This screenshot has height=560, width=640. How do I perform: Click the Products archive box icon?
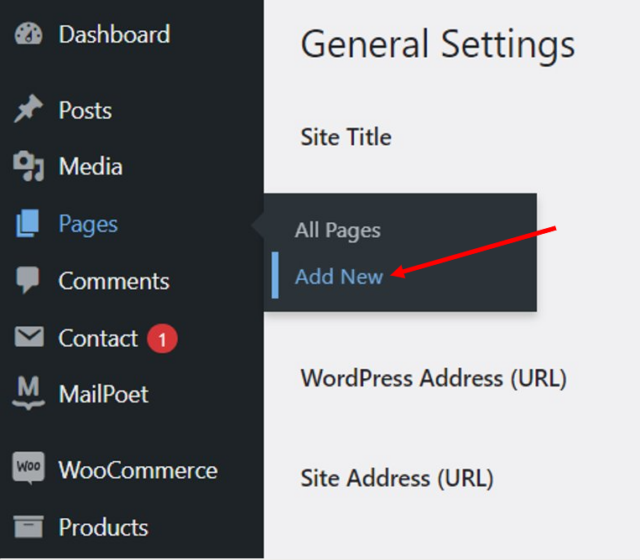coord(28,527)
